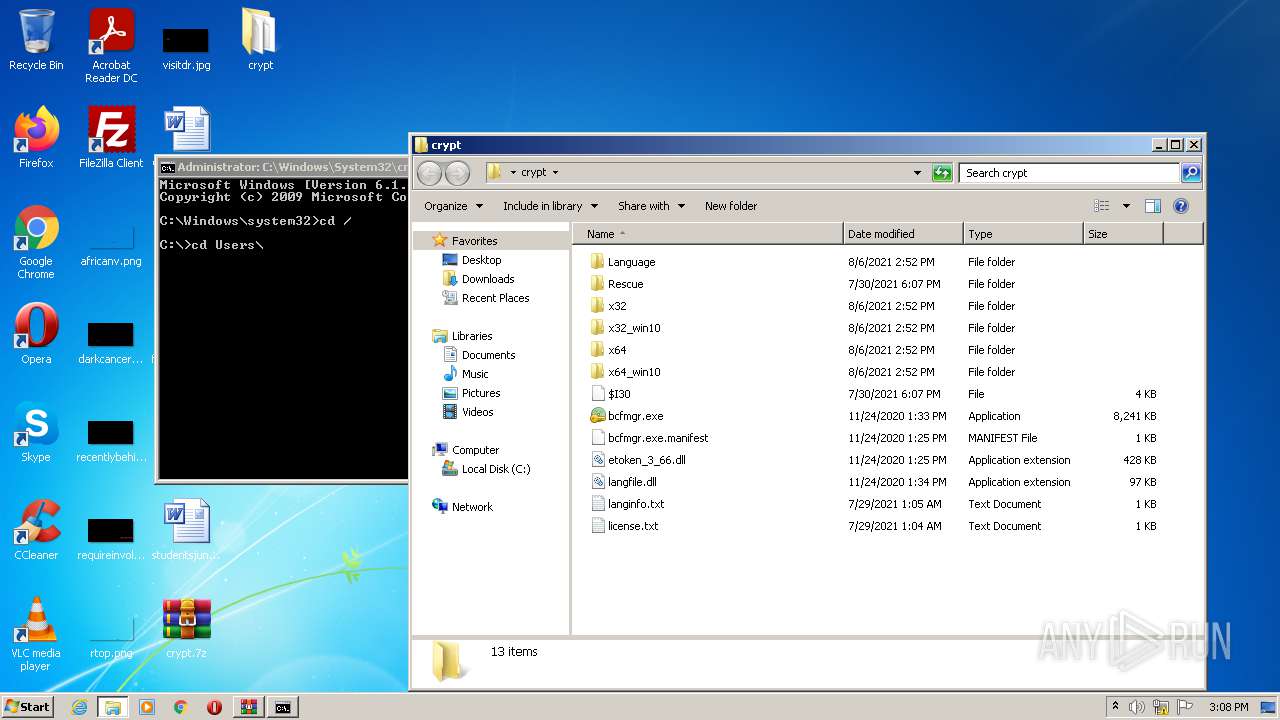Expand the crypt breadcrumb arrow

coord(555,173)
